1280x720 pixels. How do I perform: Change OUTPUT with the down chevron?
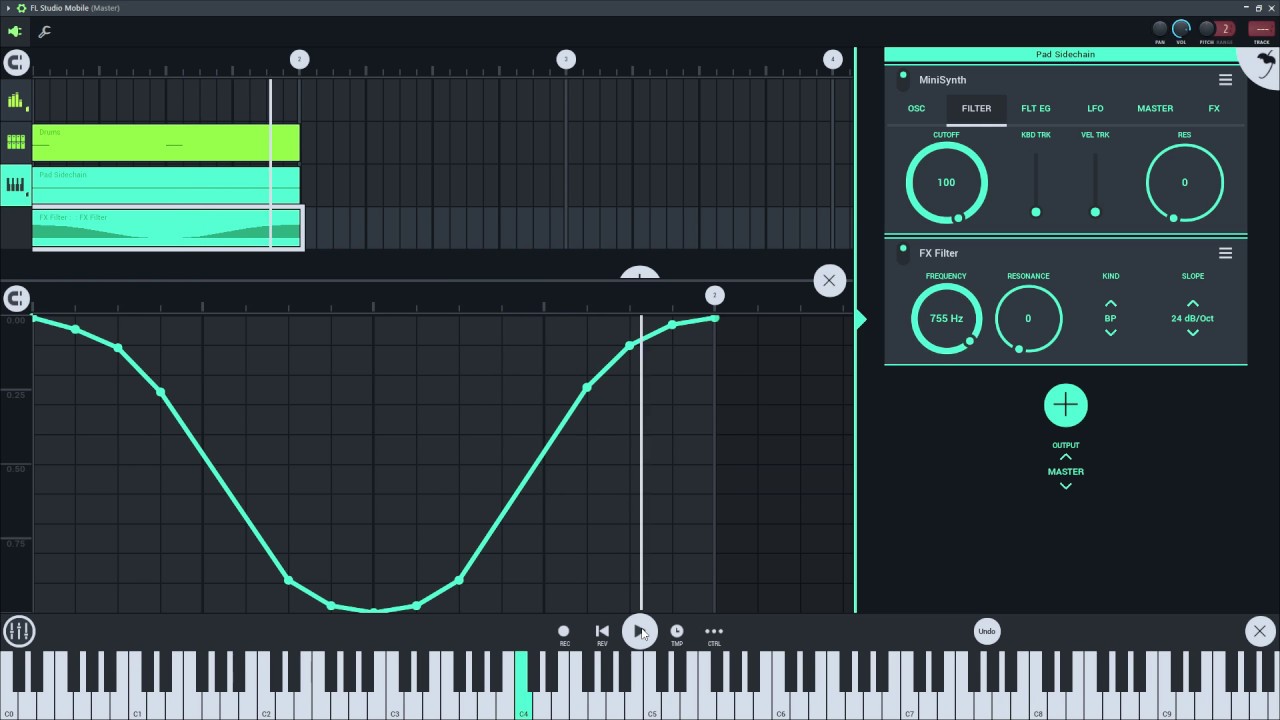1066,486
